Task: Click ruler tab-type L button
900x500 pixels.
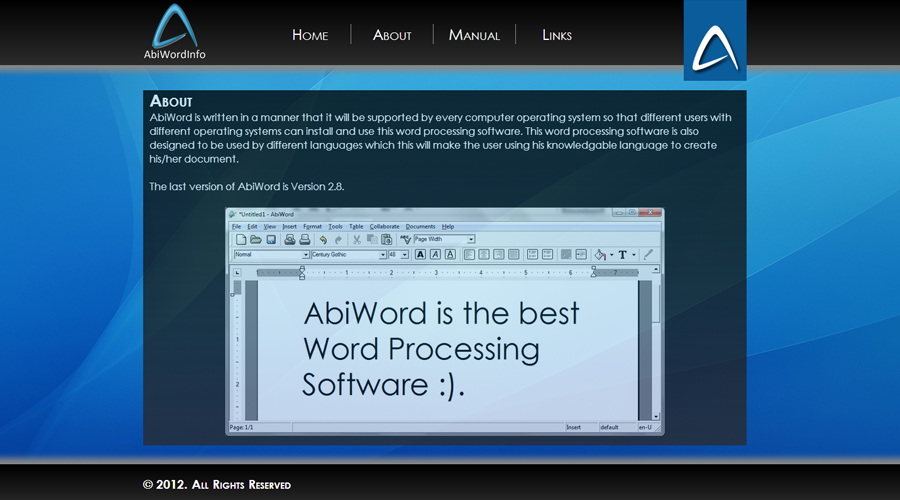Action: point(238,273)
